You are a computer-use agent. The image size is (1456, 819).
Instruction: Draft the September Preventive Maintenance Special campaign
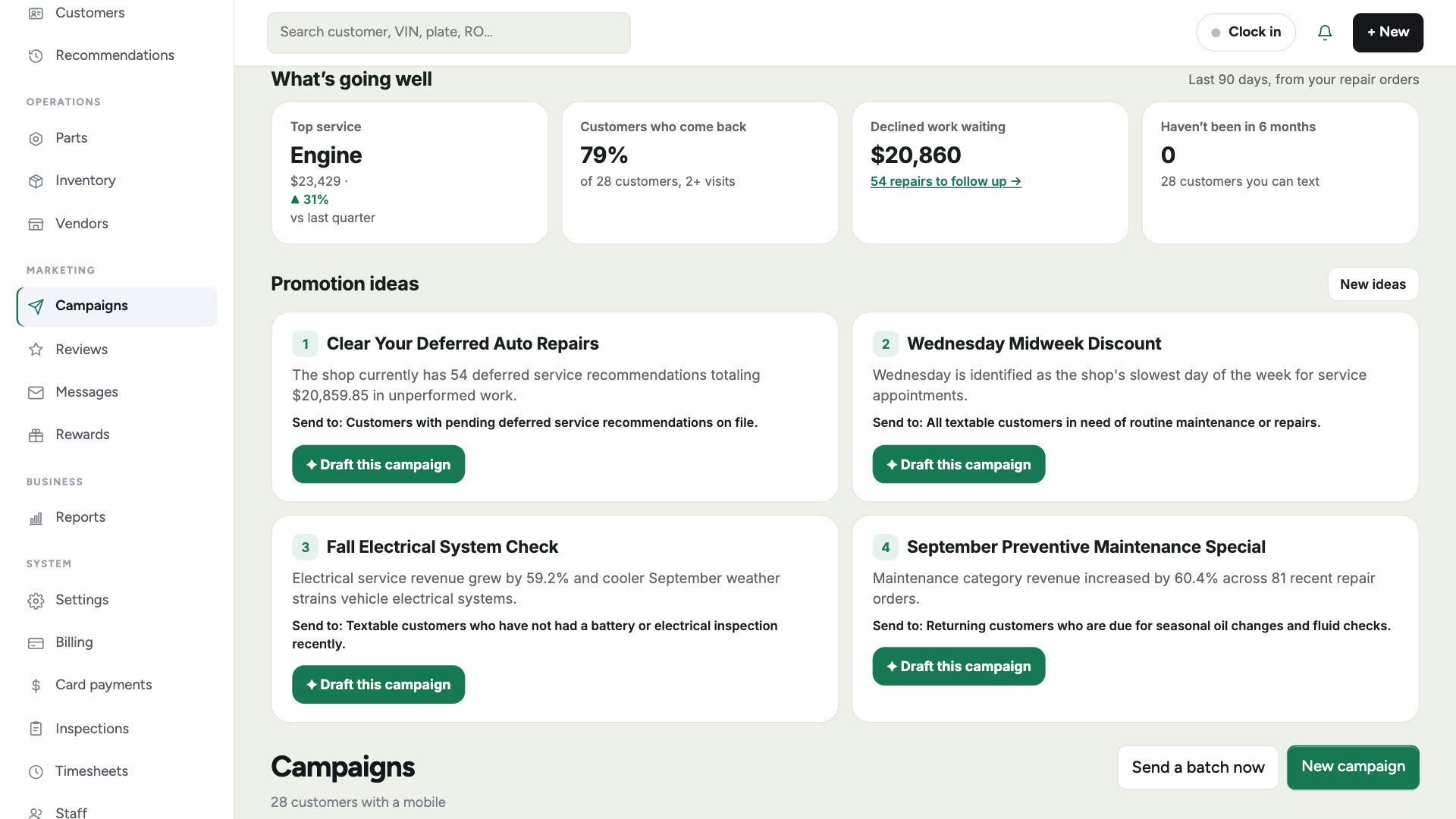(959, 666)
